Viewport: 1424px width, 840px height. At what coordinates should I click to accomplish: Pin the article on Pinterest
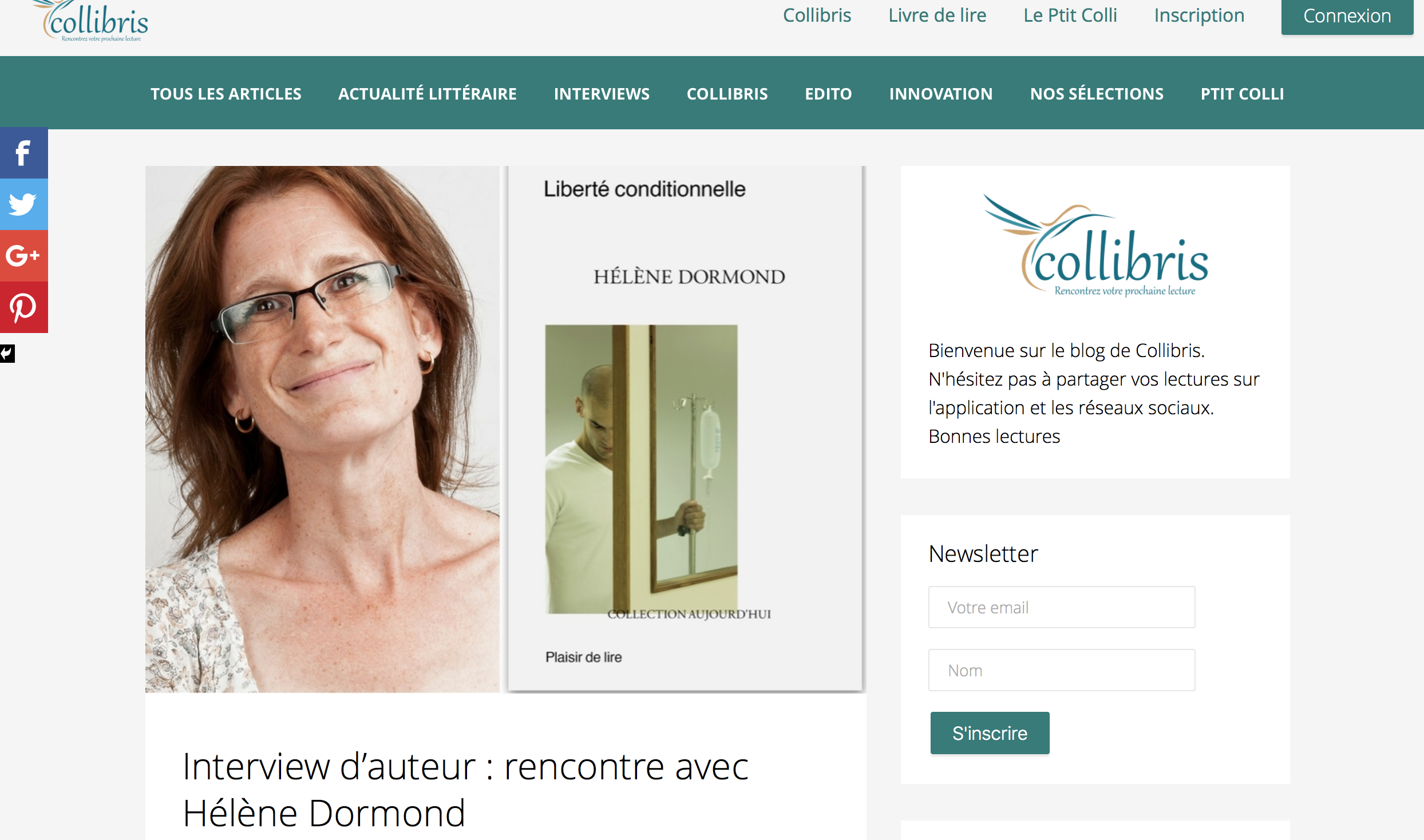pyautogui.click(x=23, y=307)
